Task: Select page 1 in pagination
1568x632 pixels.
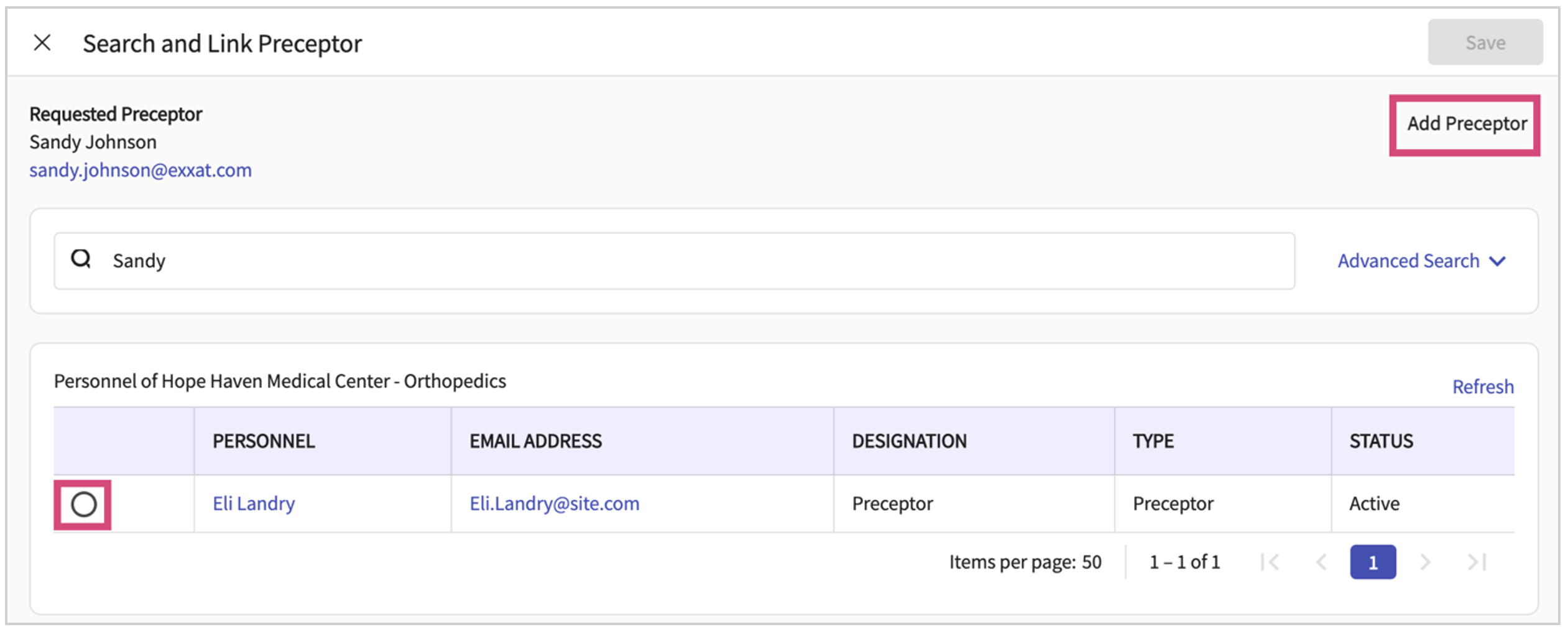Action: 1373,562
